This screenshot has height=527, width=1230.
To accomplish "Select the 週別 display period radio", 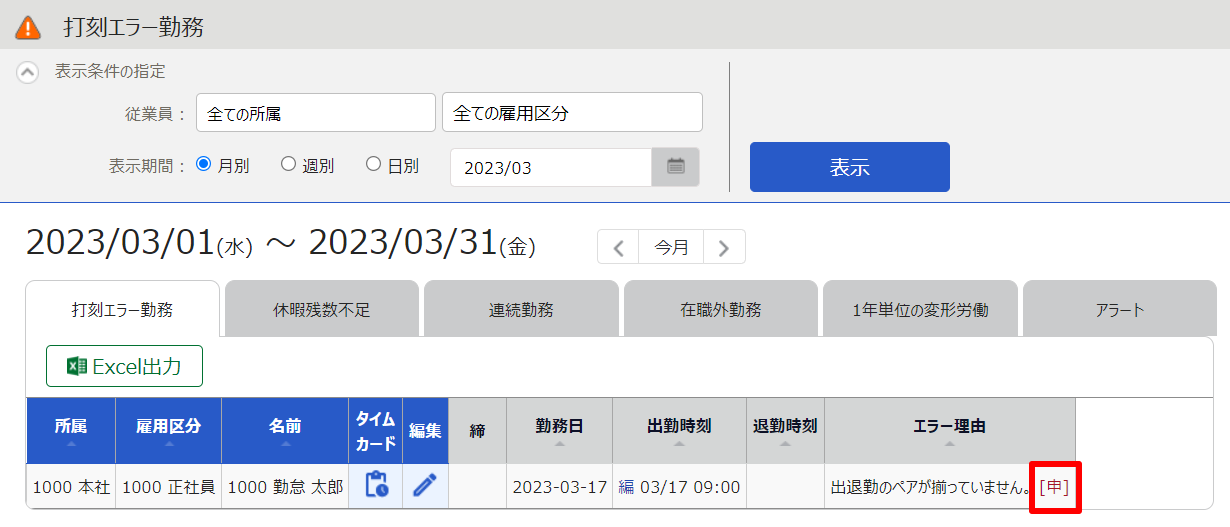I will coord(289,165).
